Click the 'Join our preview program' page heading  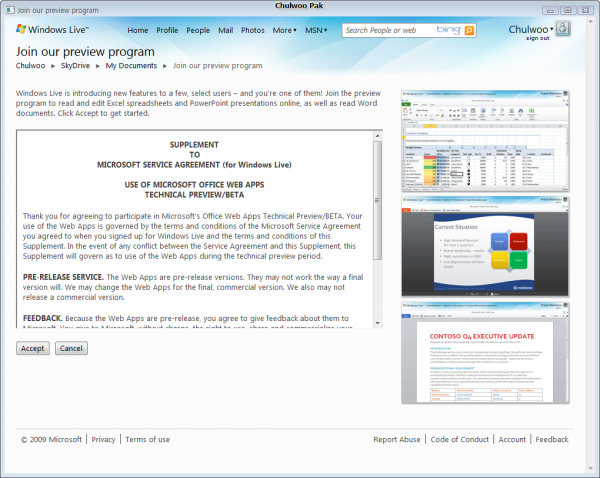pyautogui.click(x=85, y=52)
